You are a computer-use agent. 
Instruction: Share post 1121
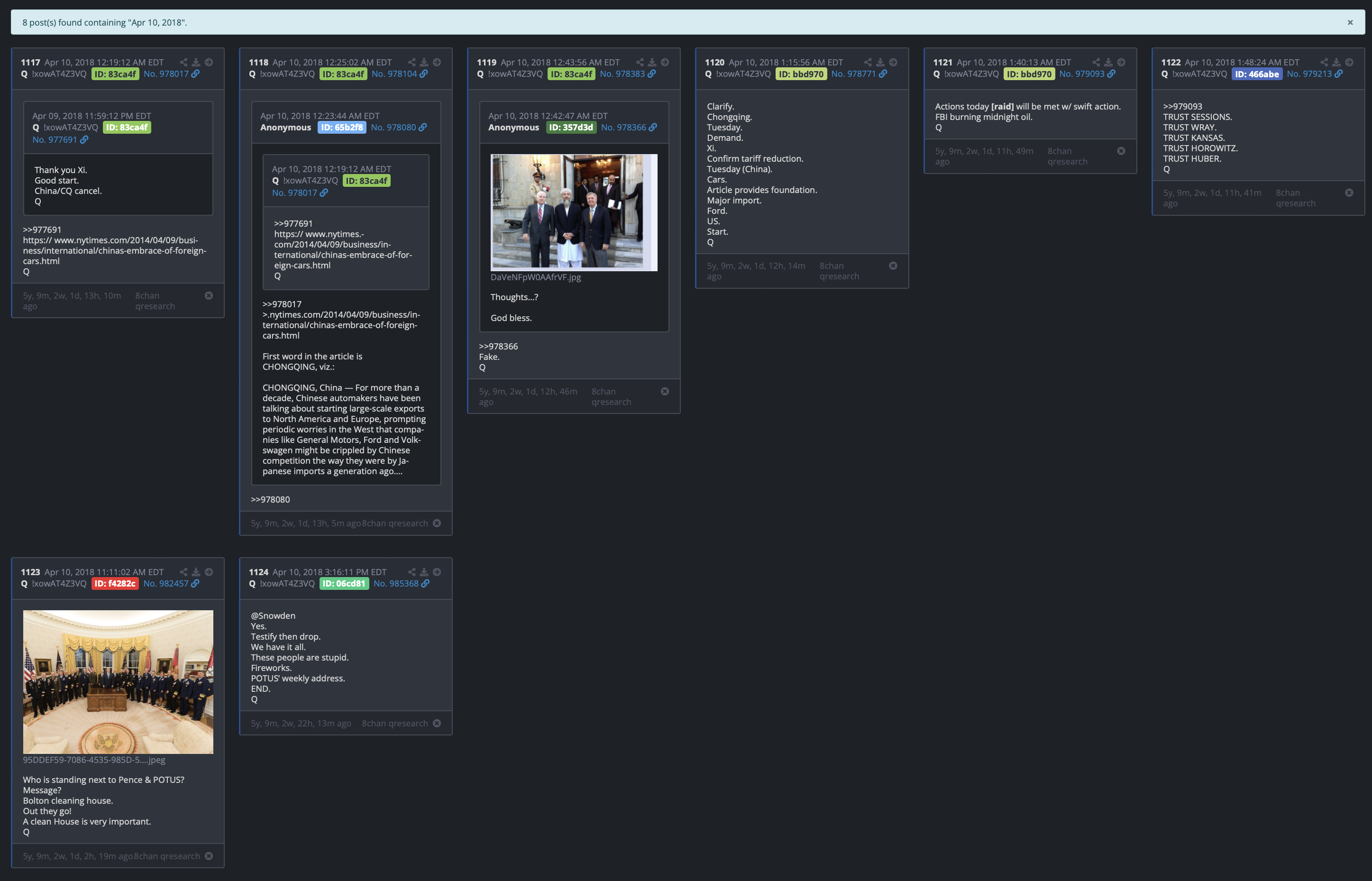(1097, 63)
